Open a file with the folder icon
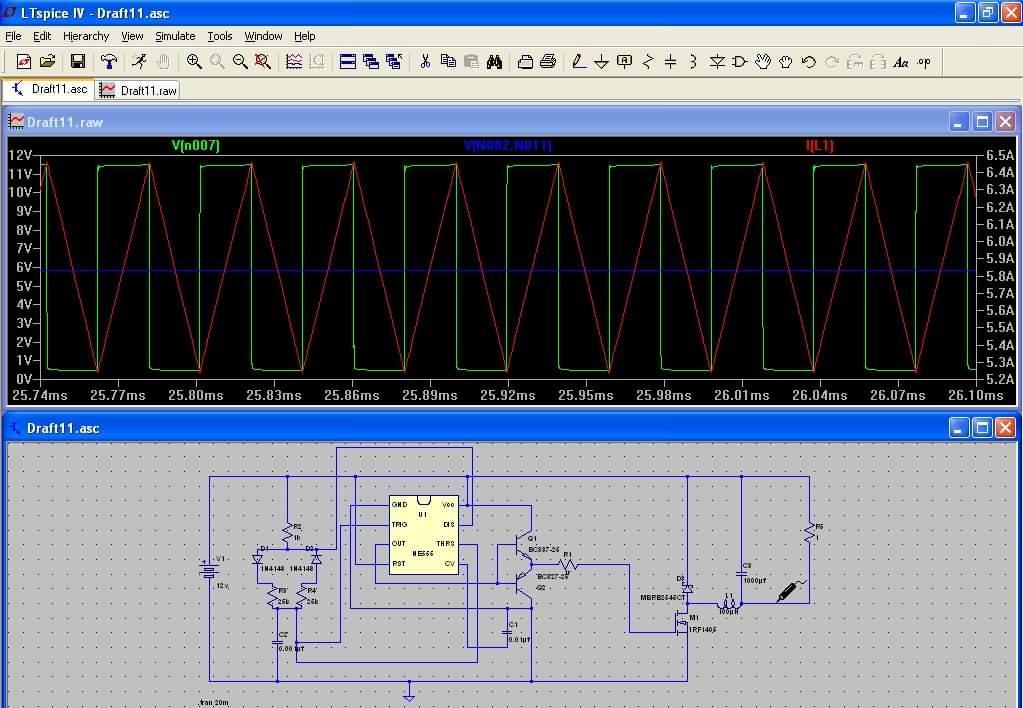 [47, 62]
